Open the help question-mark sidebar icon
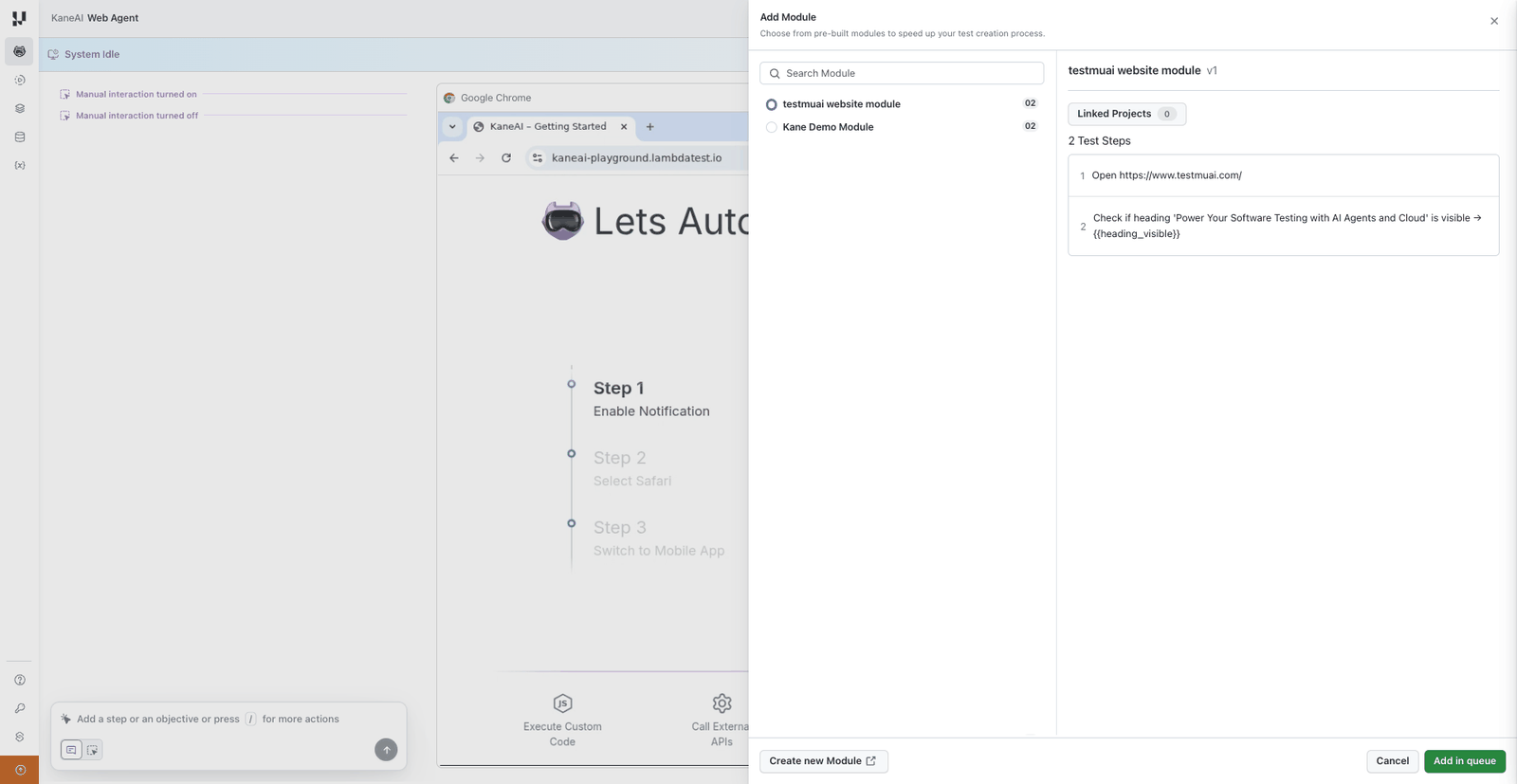1517x784 pixels. pos(19,680)
